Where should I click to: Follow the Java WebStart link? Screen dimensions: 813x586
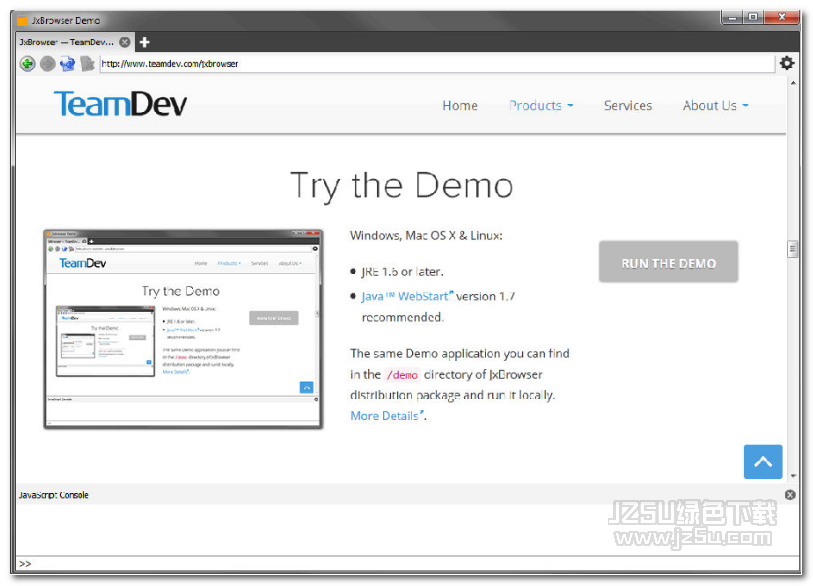pos(408,297)
